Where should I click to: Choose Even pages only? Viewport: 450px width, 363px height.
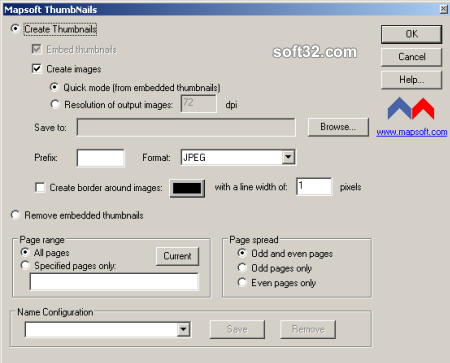[242, 282]
